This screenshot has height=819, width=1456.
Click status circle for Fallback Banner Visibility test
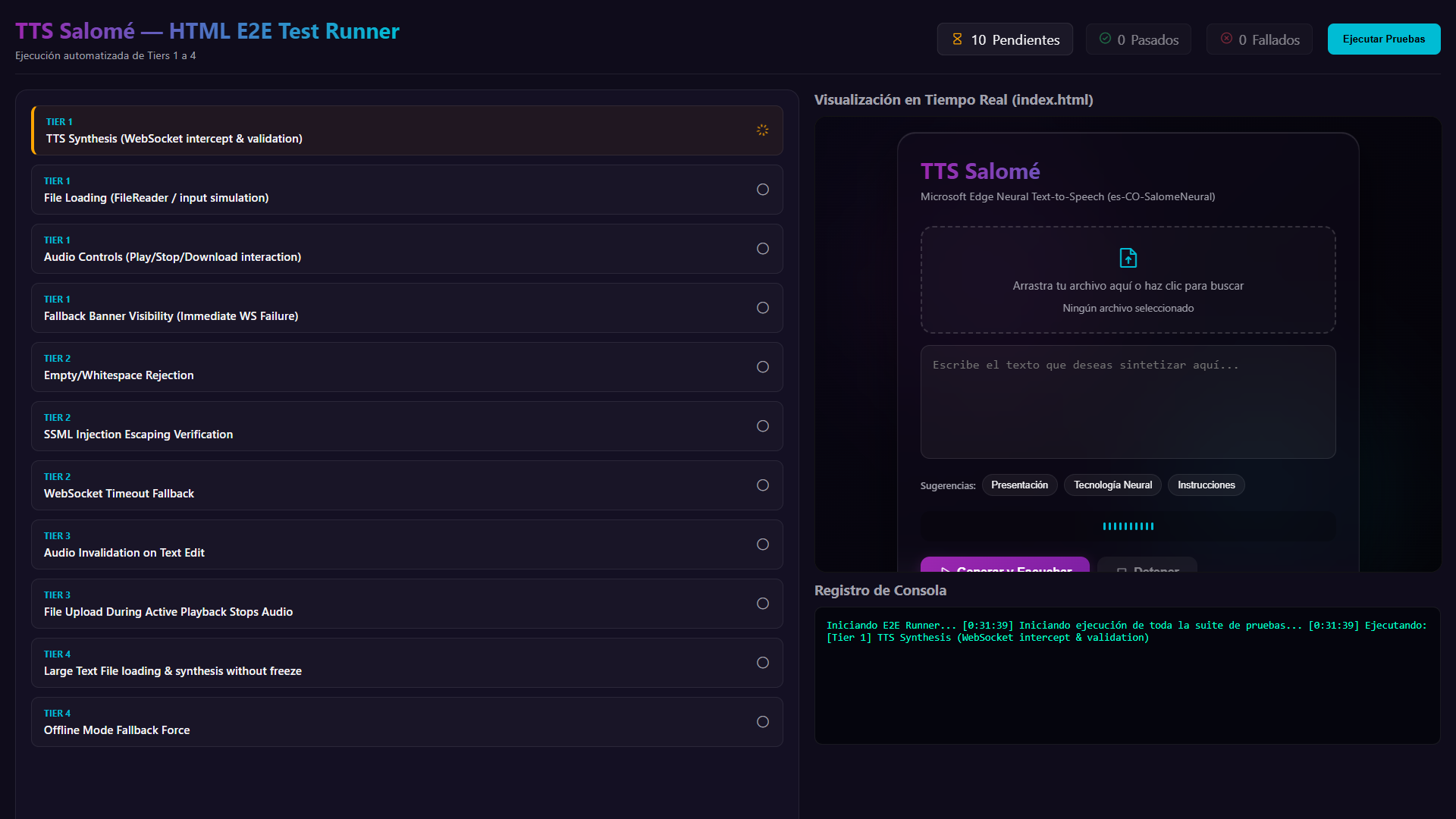click(763, 308)
